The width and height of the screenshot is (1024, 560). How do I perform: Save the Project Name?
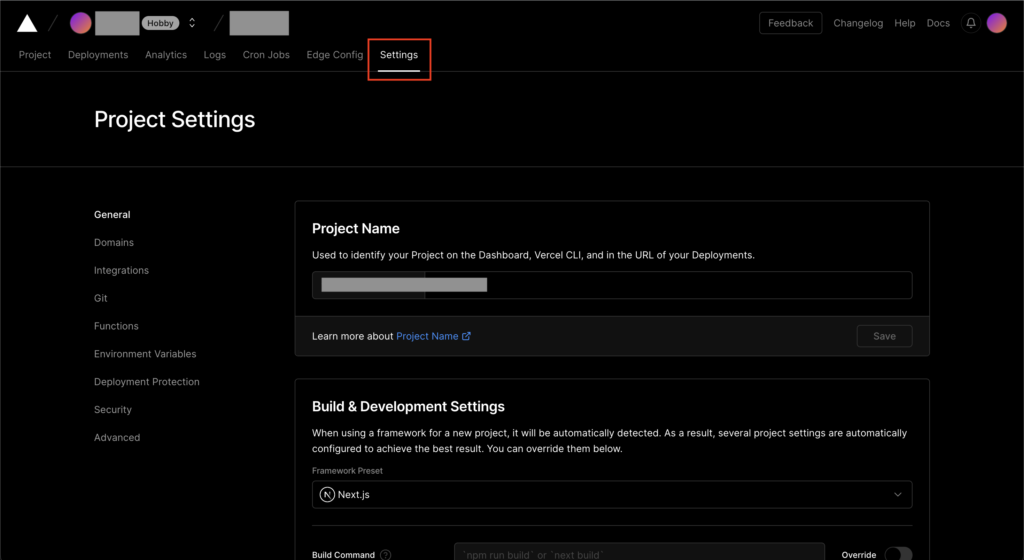click(x=884, y=336)
